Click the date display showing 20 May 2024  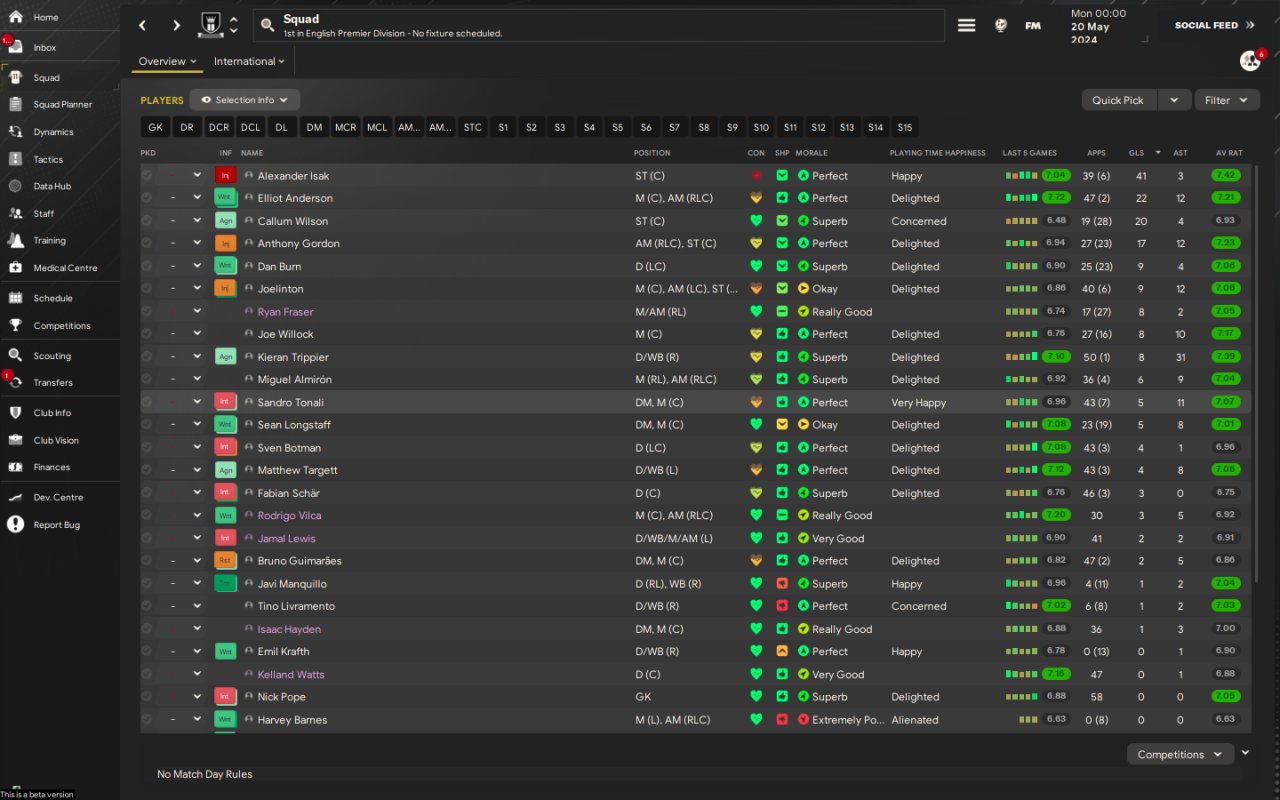(1098, 26)
